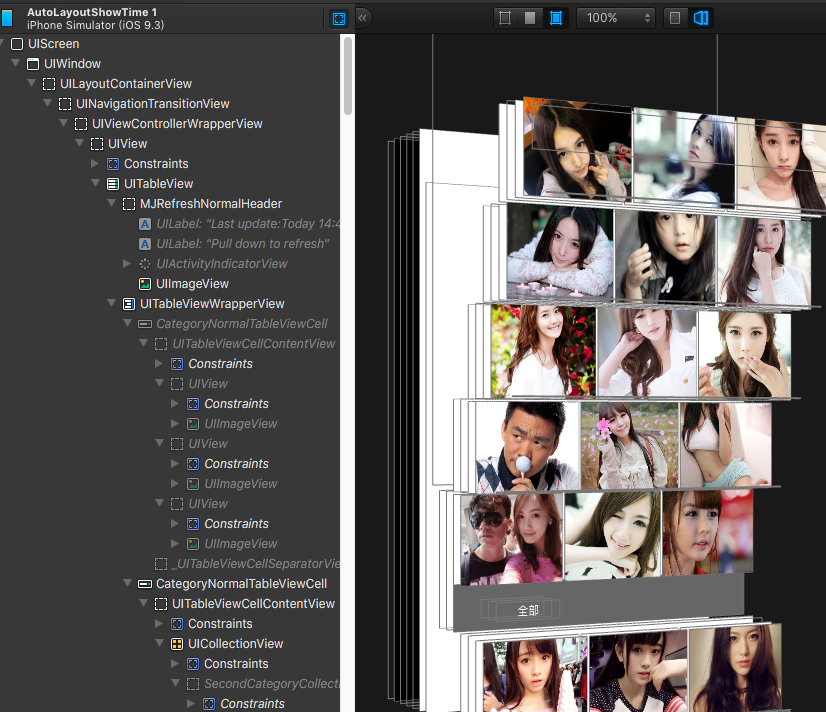Click icon next to 'Pull down to refresh' label
826x712 pixels.
[145, 244]
